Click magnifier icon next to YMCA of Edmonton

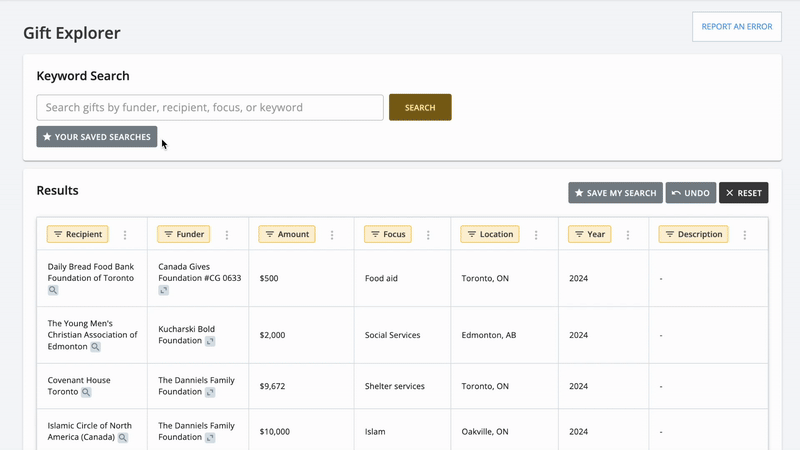pyautogui.click(x=96, y=347)
